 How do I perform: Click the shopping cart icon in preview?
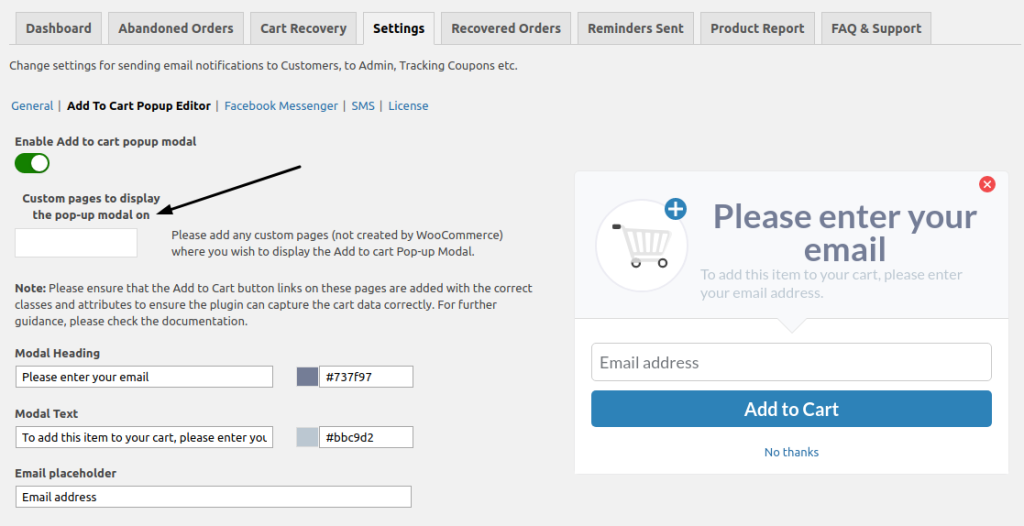point(642,246)
